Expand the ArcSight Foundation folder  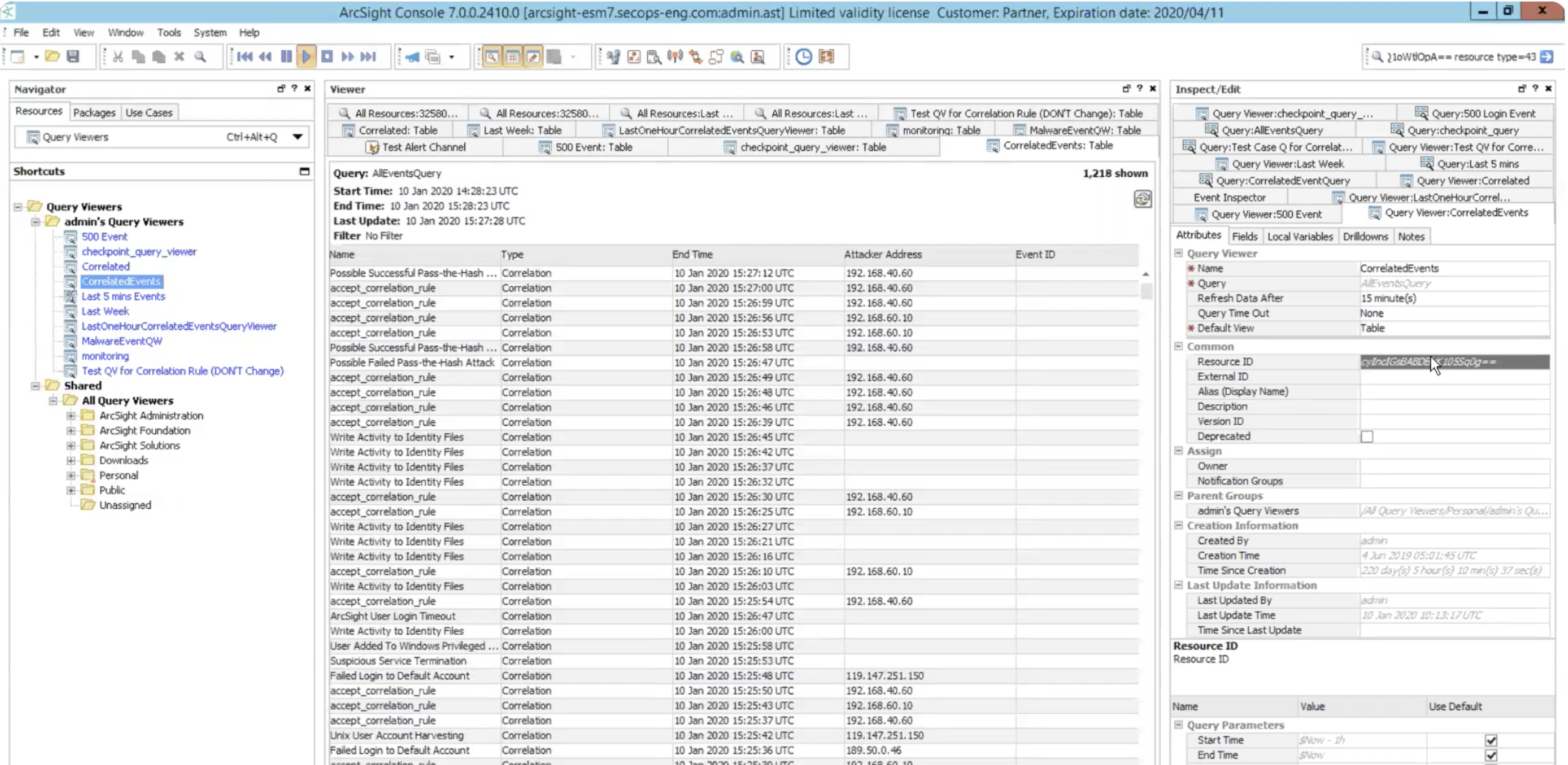(71, 430)
